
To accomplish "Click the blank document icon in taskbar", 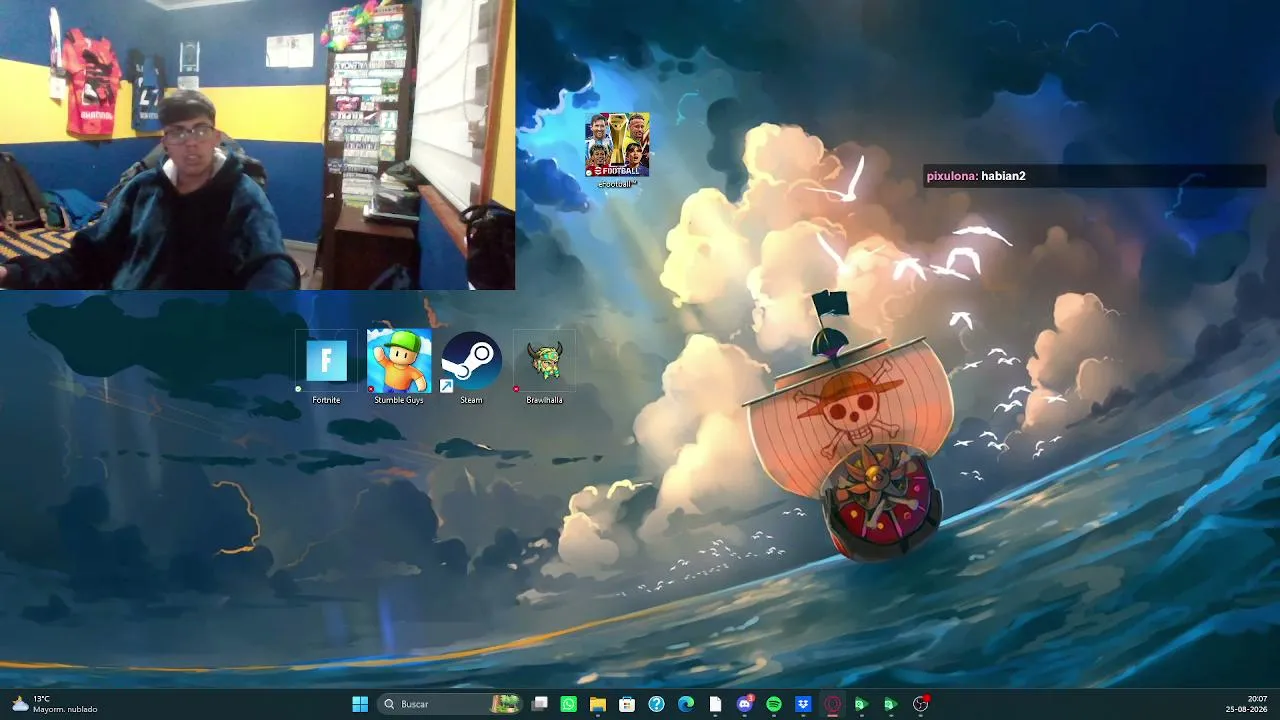I will pos(715,704).
